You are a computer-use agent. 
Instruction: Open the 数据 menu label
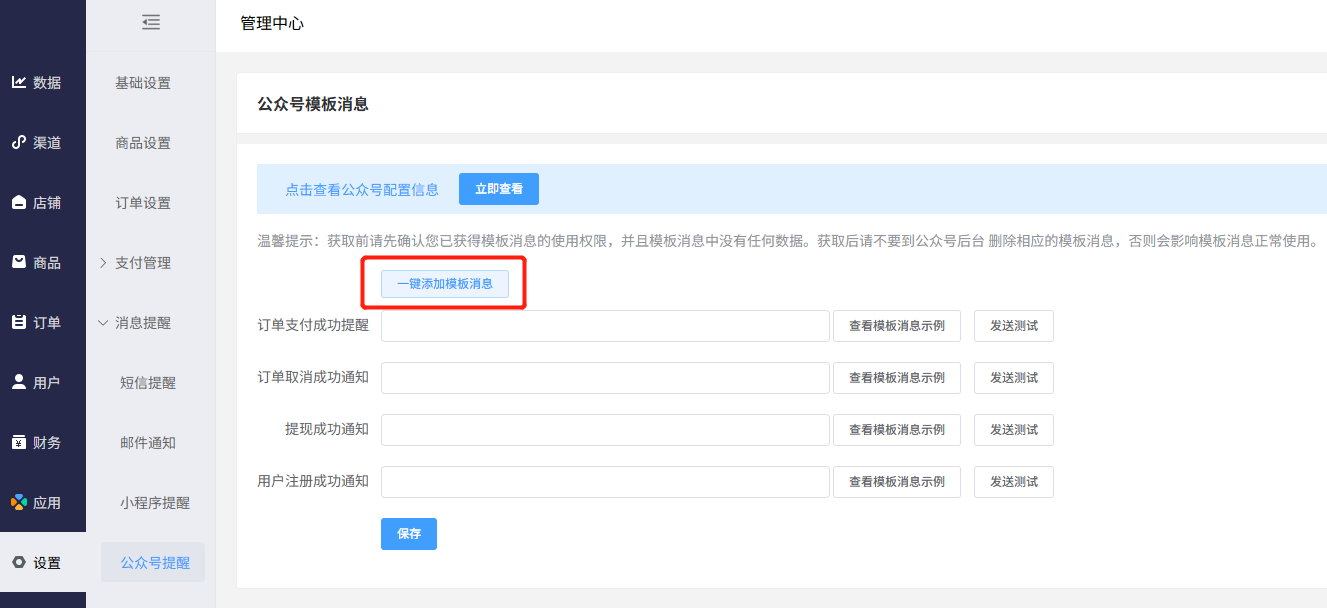tap(47, 83)
